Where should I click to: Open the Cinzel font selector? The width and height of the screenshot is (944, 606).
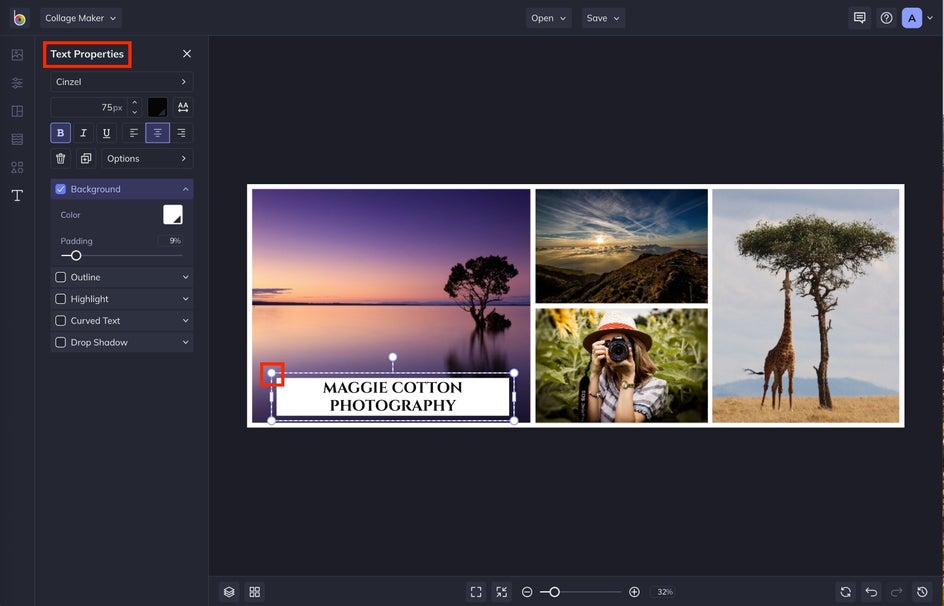121,82
